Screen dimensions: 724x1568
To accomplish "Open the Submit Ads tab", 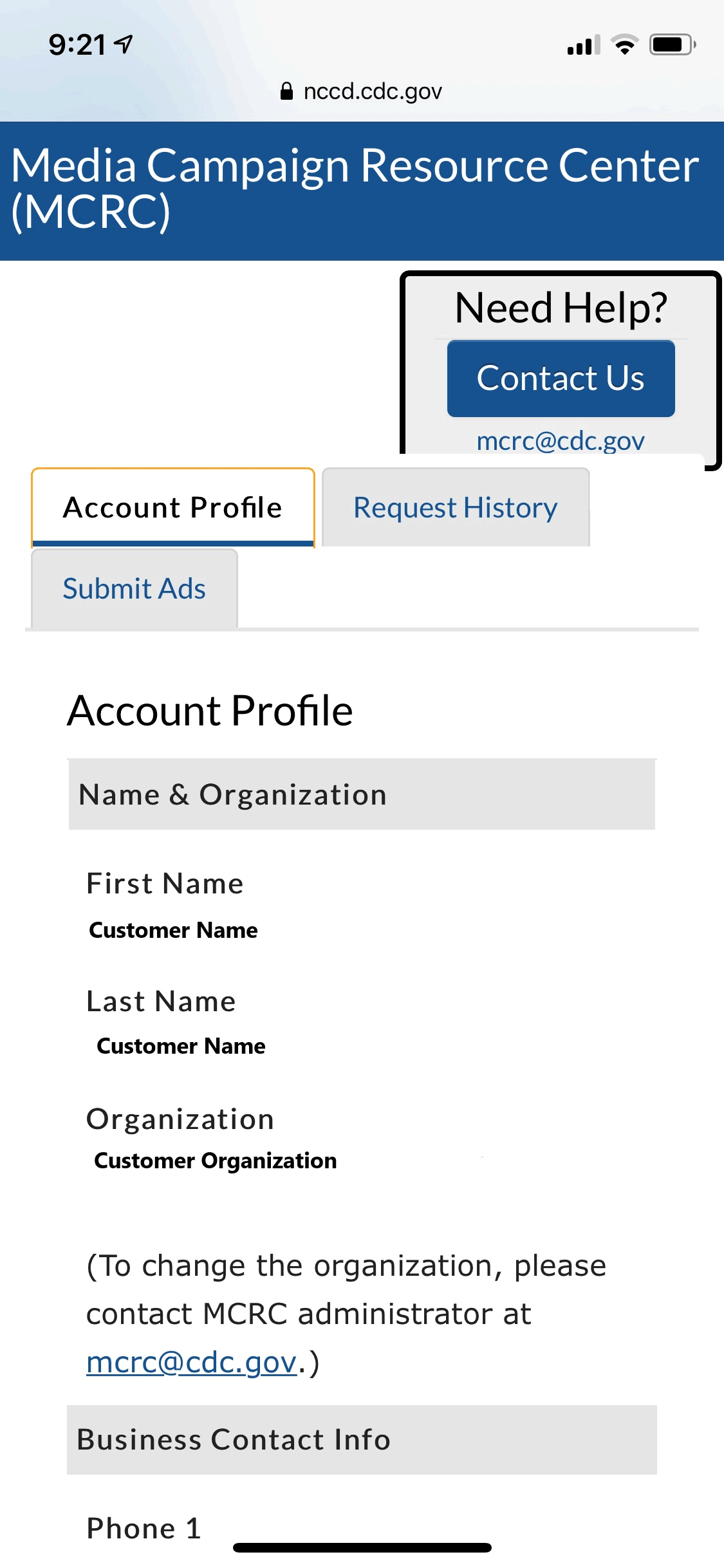I will 134,589.
